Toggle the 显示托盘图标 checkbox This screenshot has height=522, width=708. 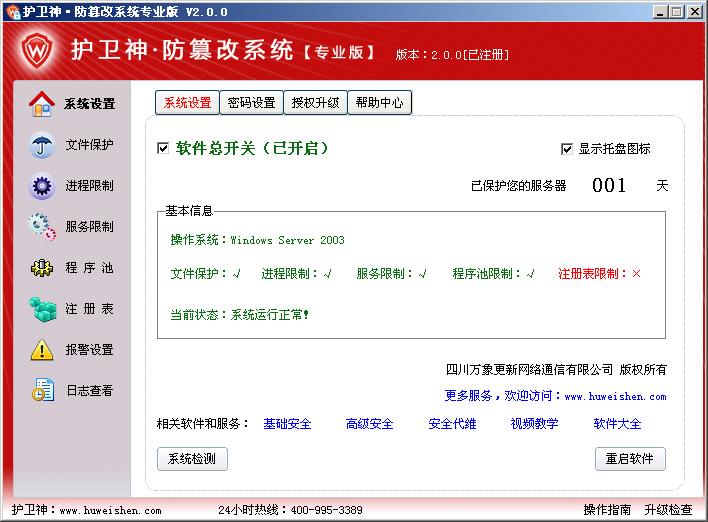point(566,149)
